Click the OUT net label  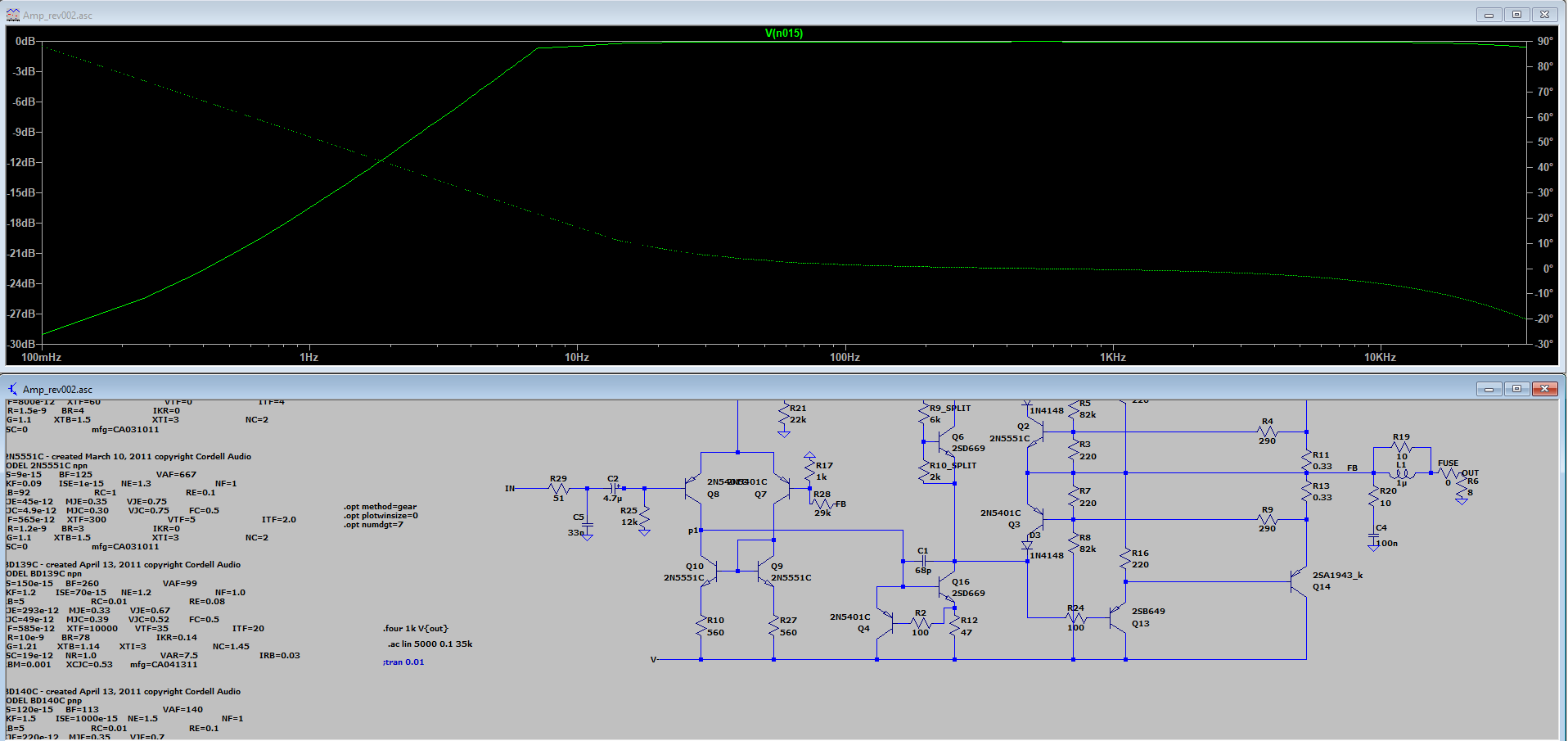coord(1471,473)
